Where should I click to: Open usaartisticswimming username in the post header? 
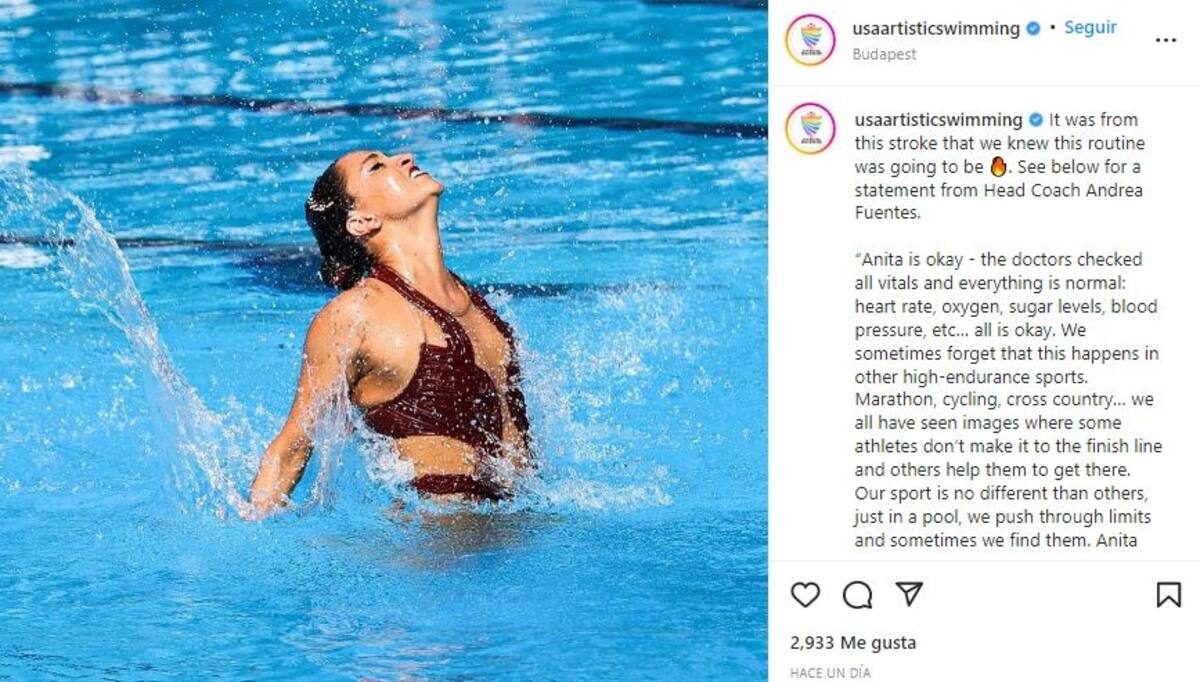coord(936,29)
